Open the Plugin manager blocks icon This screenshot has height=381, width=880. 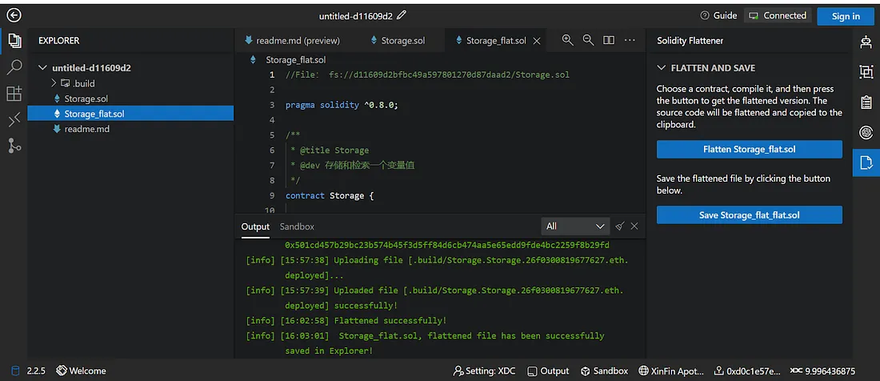point(14,93)
